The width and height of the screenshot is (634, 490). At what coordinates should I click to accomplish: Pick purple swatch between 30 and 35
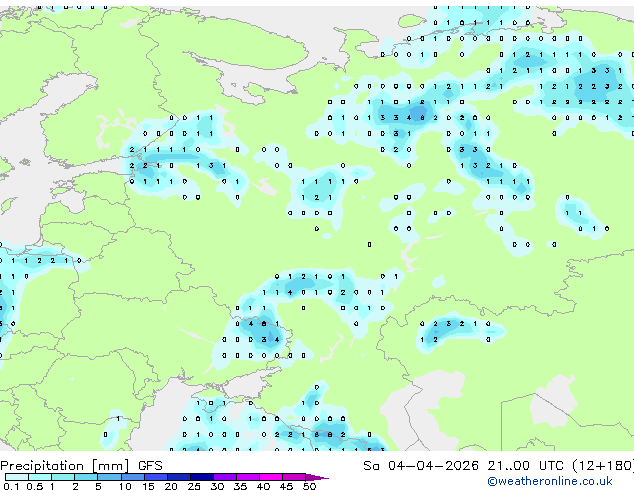225,477
